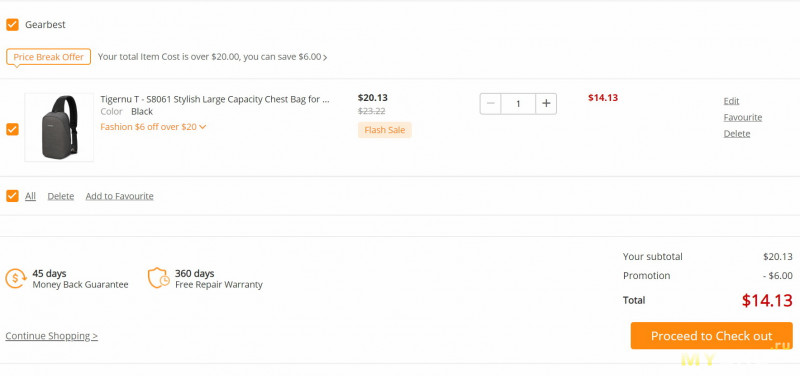Click the bulk Delete link beside All

pyautogui.click(x=61, y=196)
